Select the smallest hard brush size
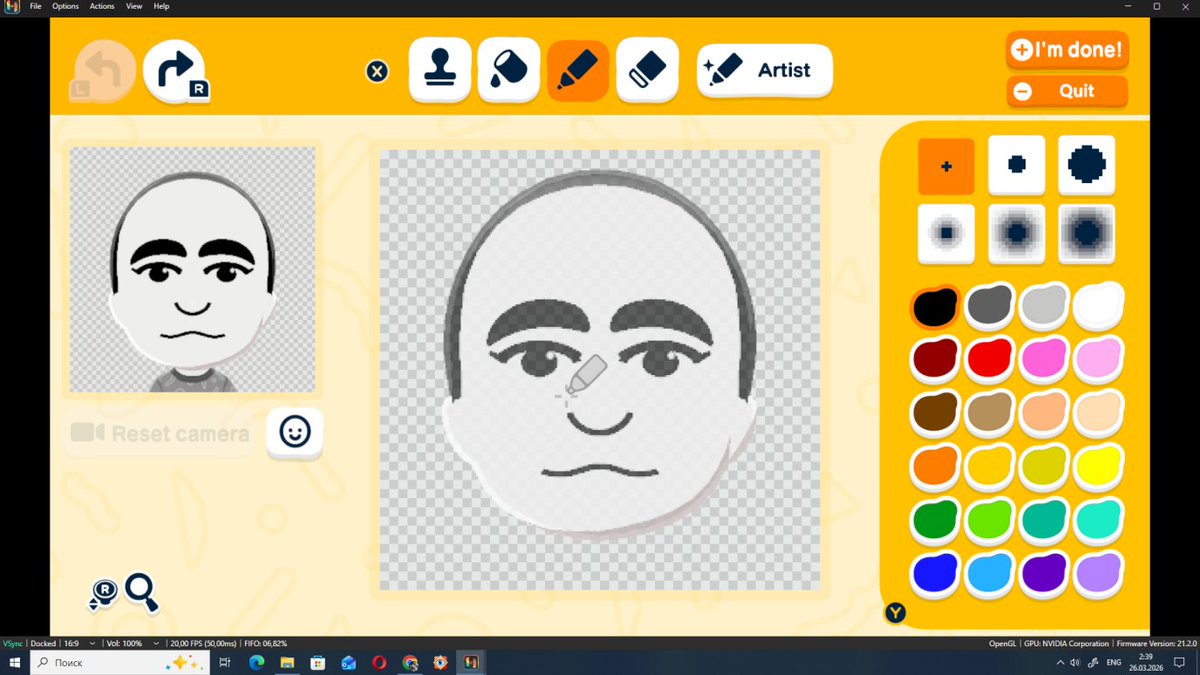Screen dimensions: 1200x675 click(946, 166)
